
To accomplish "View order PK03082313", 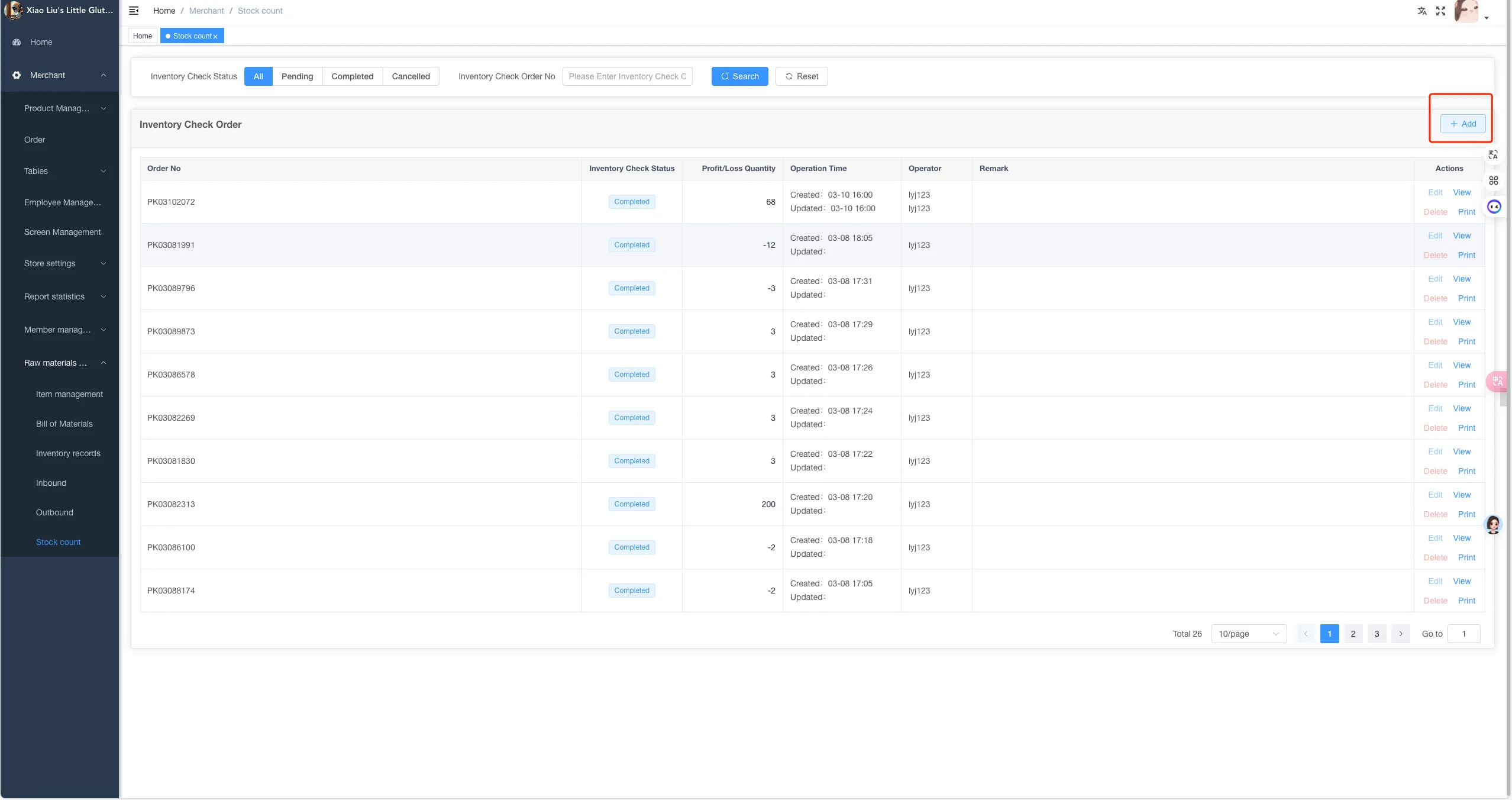I will pyautogui.click(x=1461, y=495).
